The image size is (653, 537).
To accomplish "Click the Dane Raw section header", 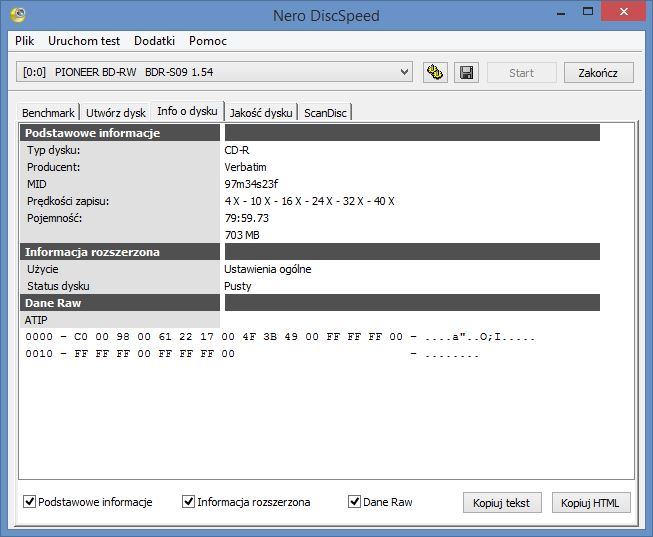I will pyautogui.click(x=120, y=303).
